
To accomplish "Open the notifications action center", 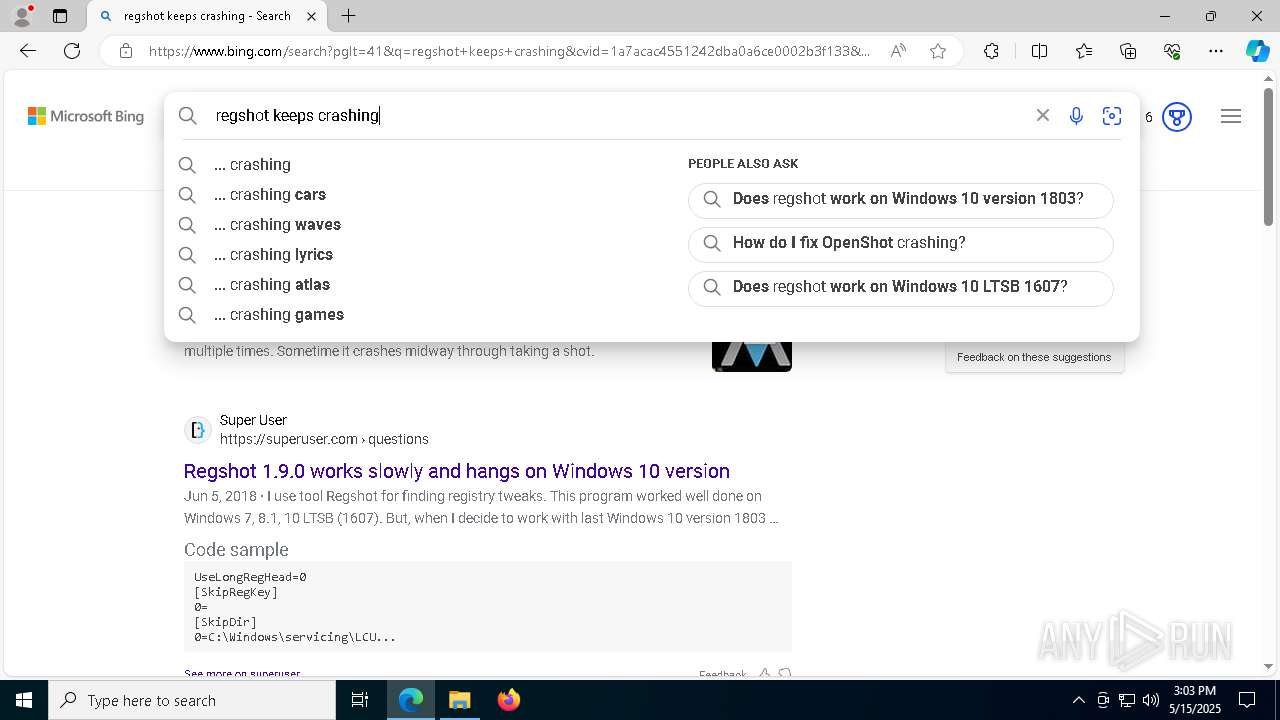I will click(x=1247, y=700).
